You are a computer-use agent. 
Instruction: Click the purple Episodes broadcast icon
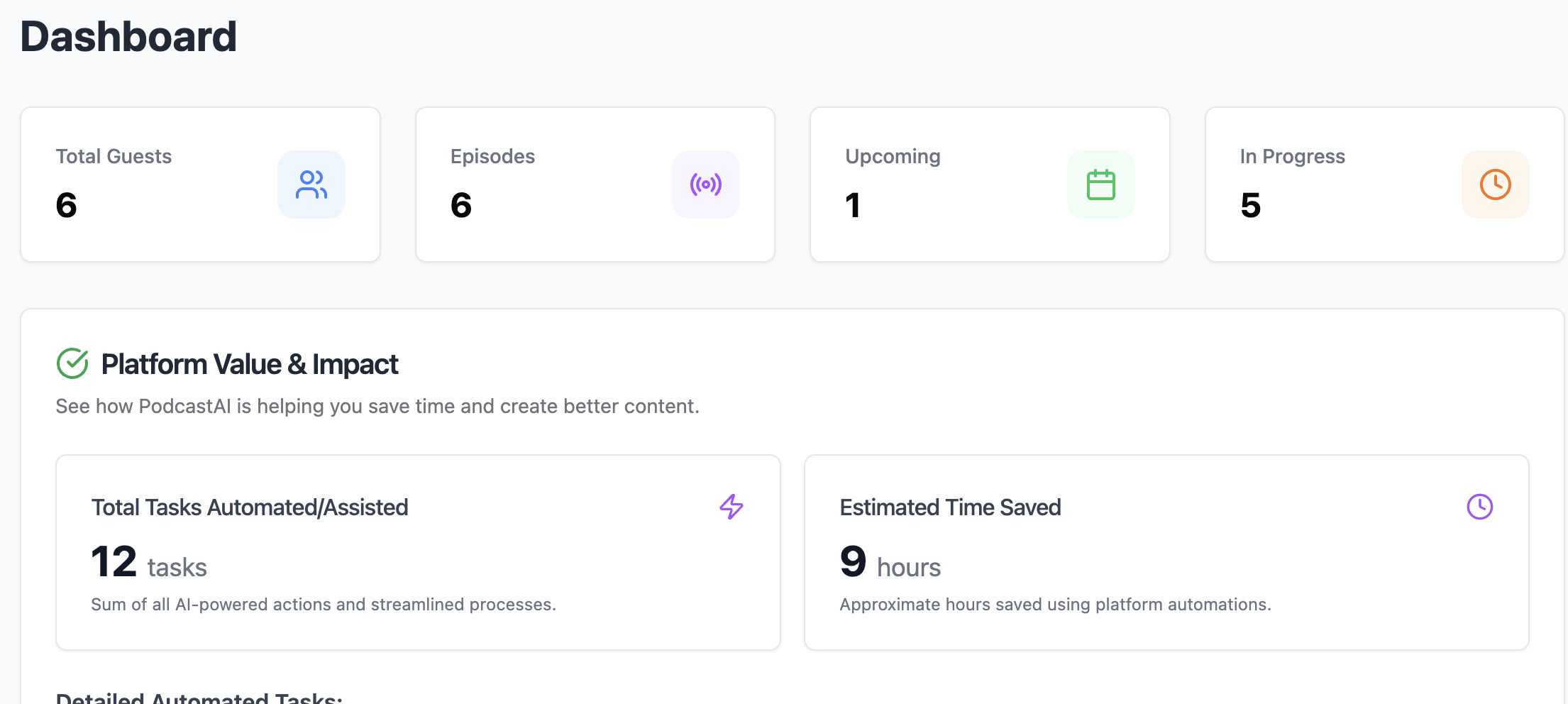705,185
